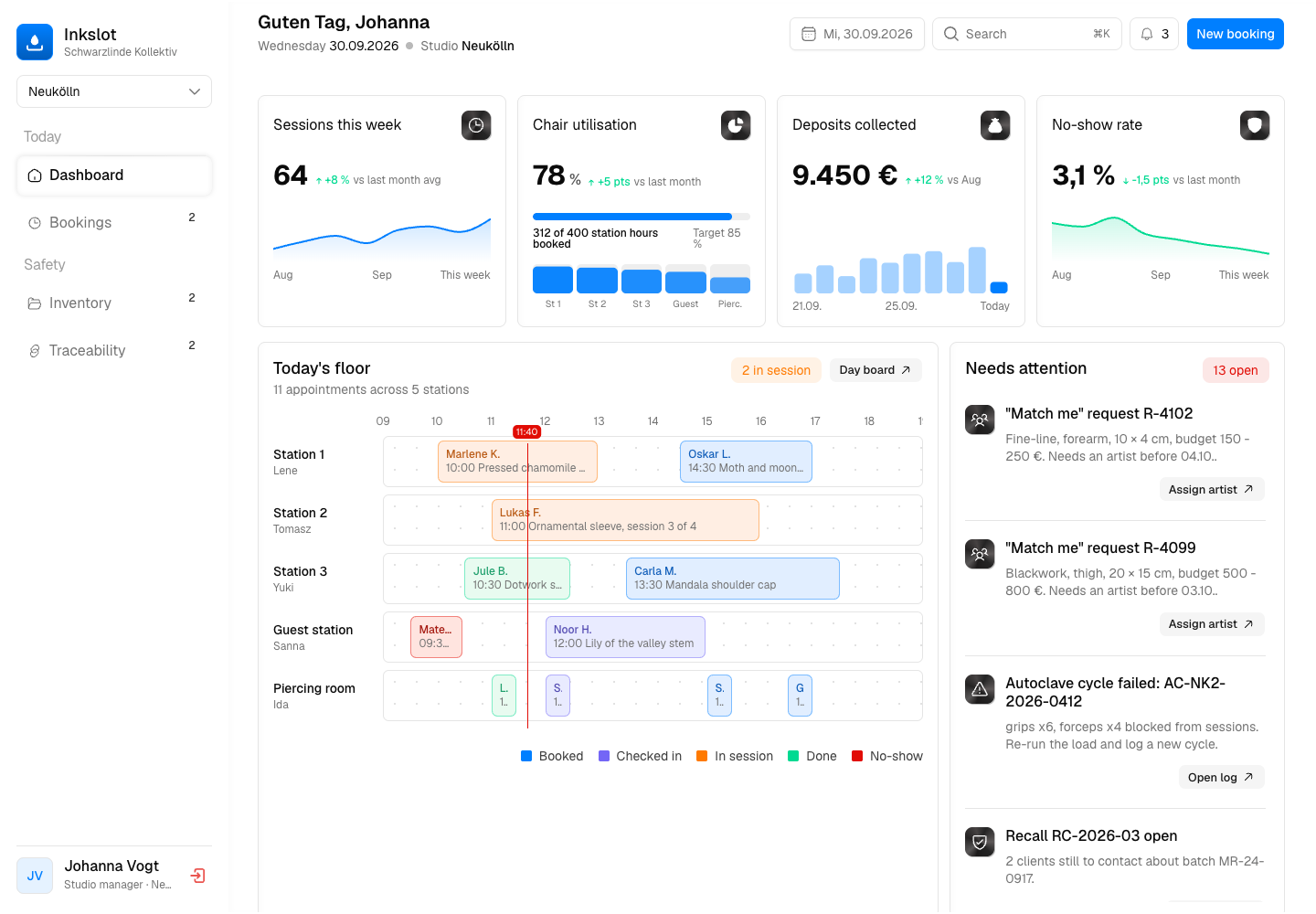Assign artist for request R-4099

click(1212, 624)
